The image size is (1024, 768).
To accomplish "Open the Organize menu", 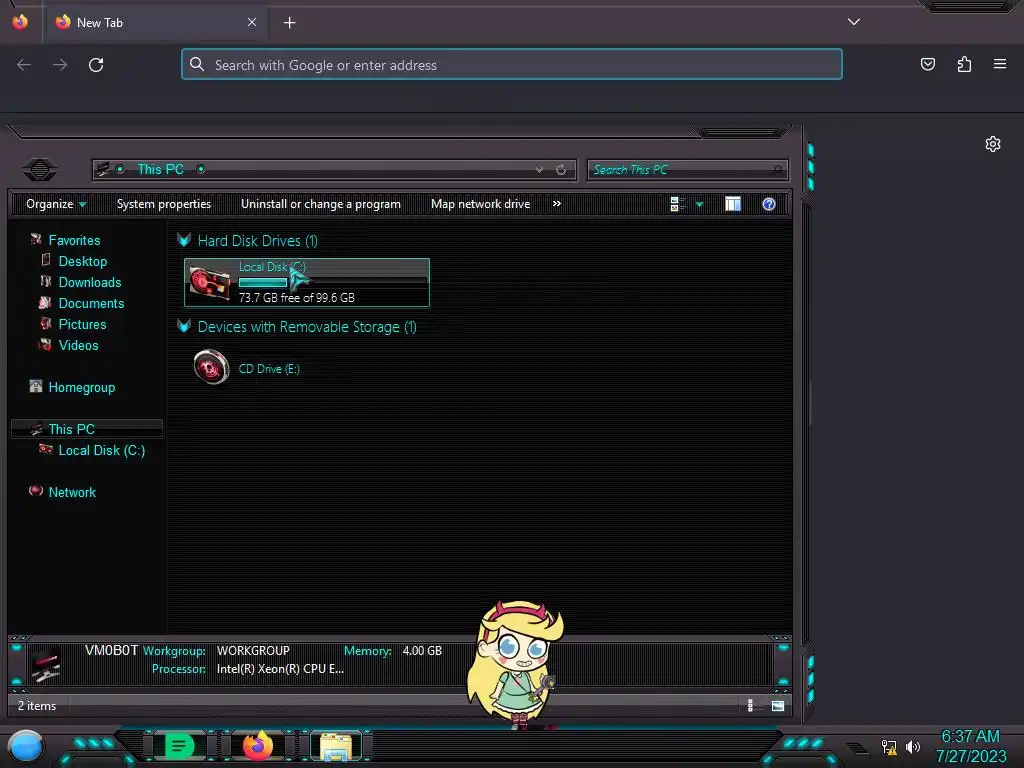I will 56,204.
